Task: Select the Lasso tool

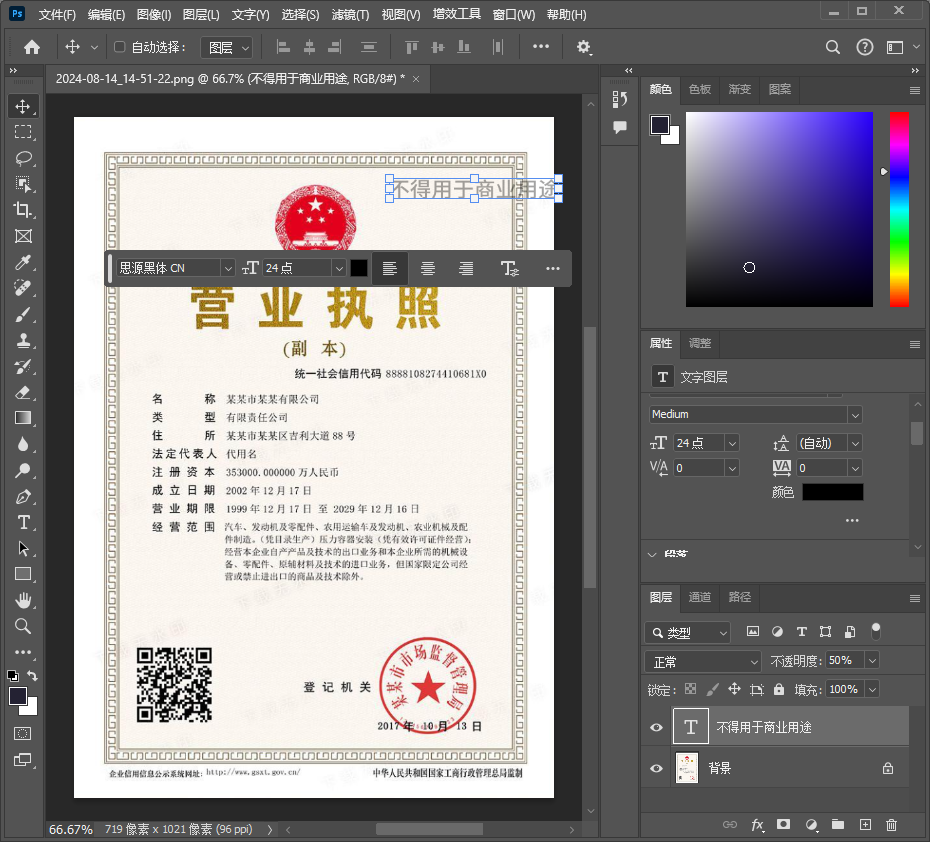Action: [25, 158]
